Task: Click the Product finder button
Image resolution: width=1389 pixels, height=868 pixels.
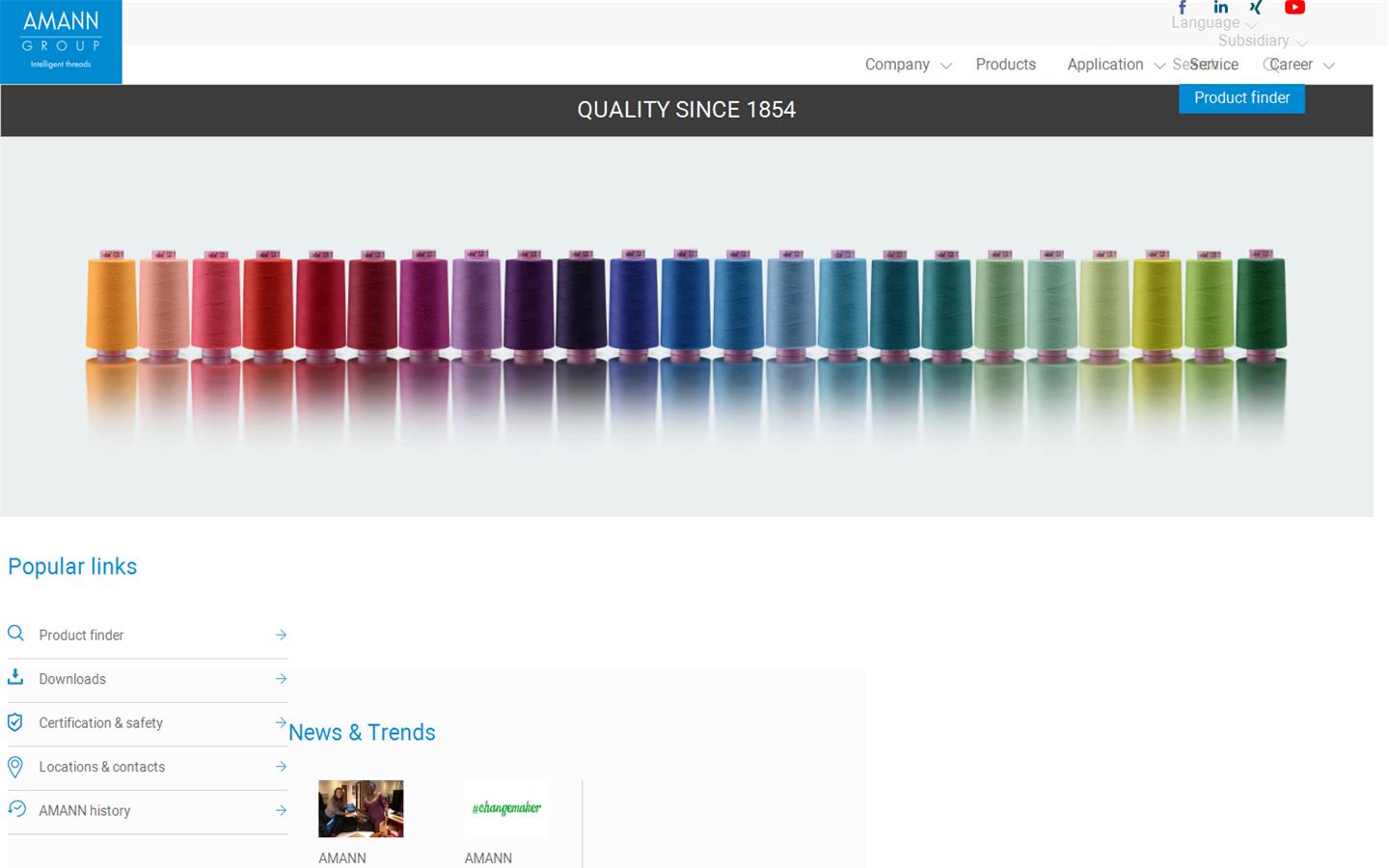Action: tap(1241, 97)
